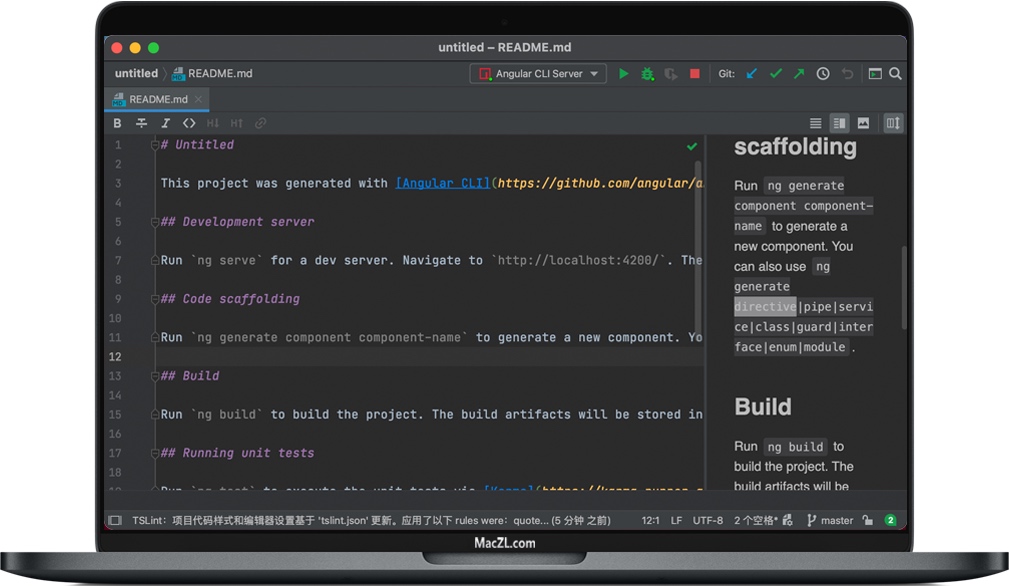Run the Angular CLI Server with the green play icon
The image size is (1009, 586).
coord(623,73)
